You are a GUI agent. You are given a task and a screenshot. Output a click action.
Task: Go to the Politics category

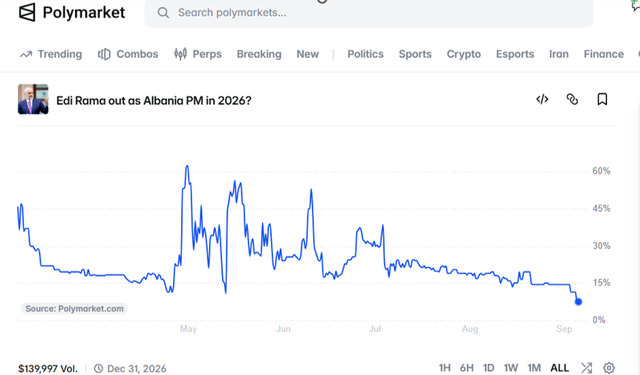coord(365,54)
